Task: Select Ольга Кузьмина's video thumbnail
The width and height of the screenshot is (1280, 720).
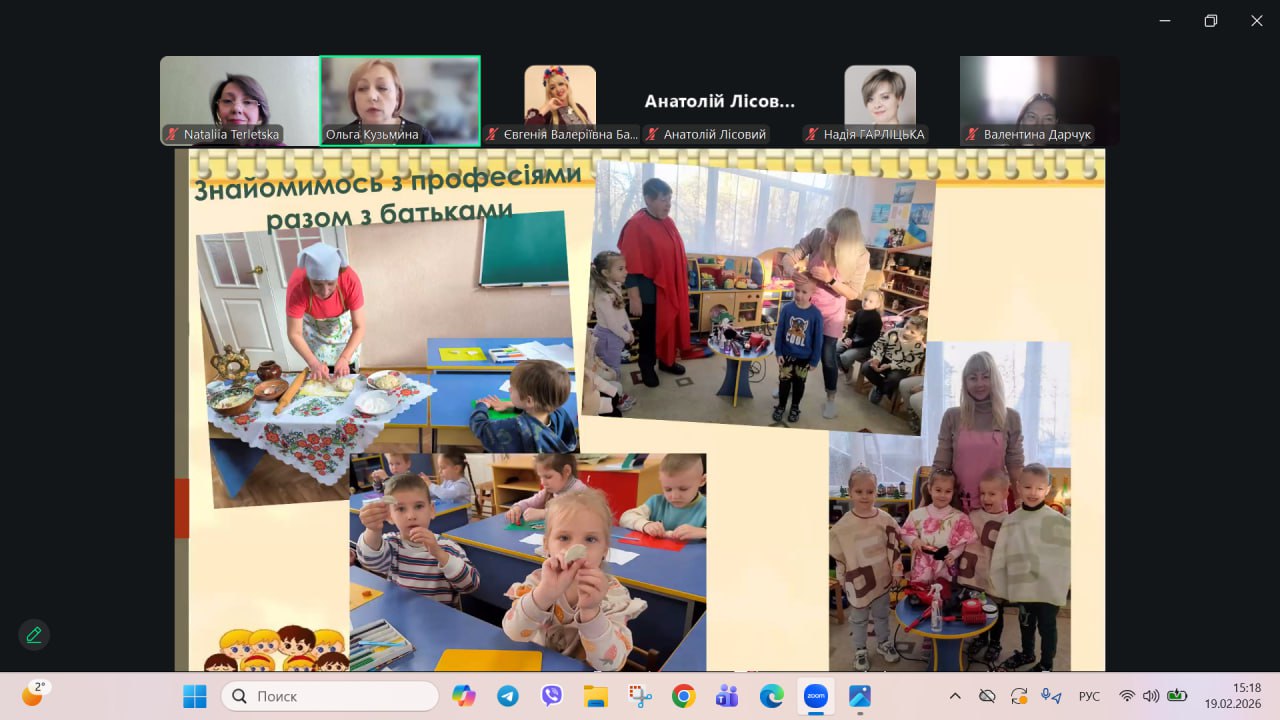Action: 400,101
